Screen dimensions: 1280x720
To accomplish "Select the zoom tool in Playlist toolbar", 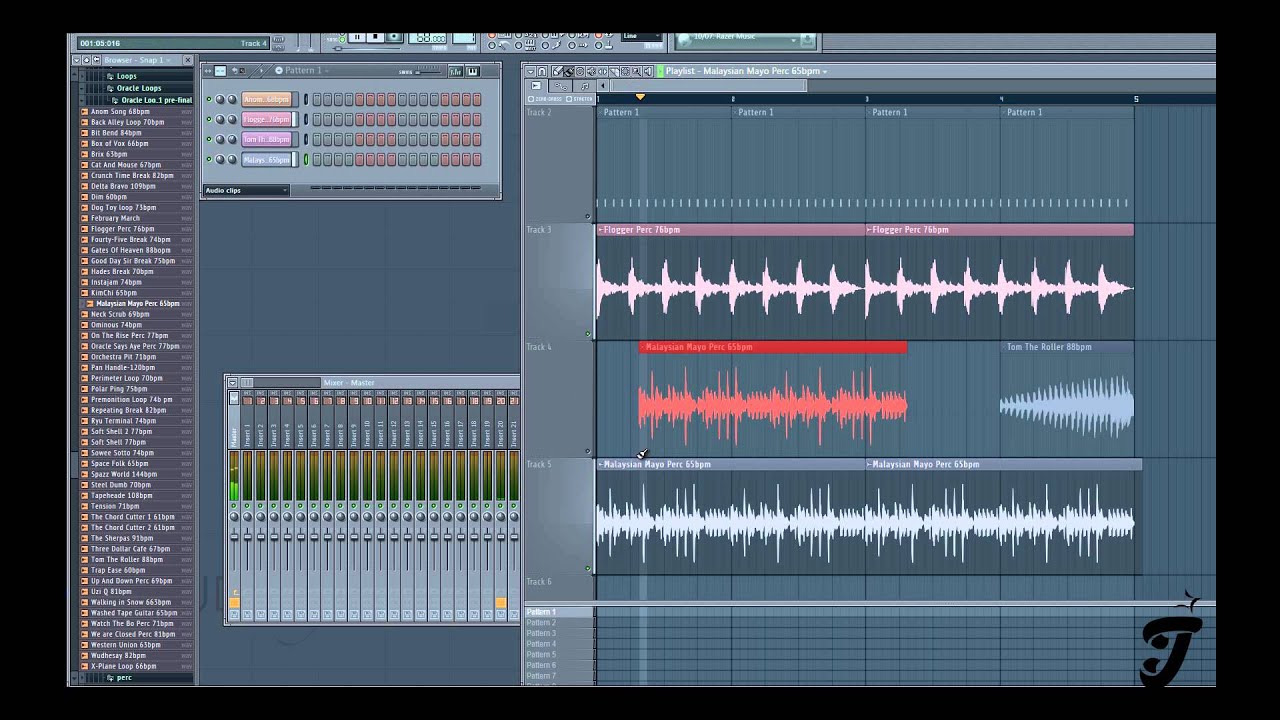I will tap(636, 71).
